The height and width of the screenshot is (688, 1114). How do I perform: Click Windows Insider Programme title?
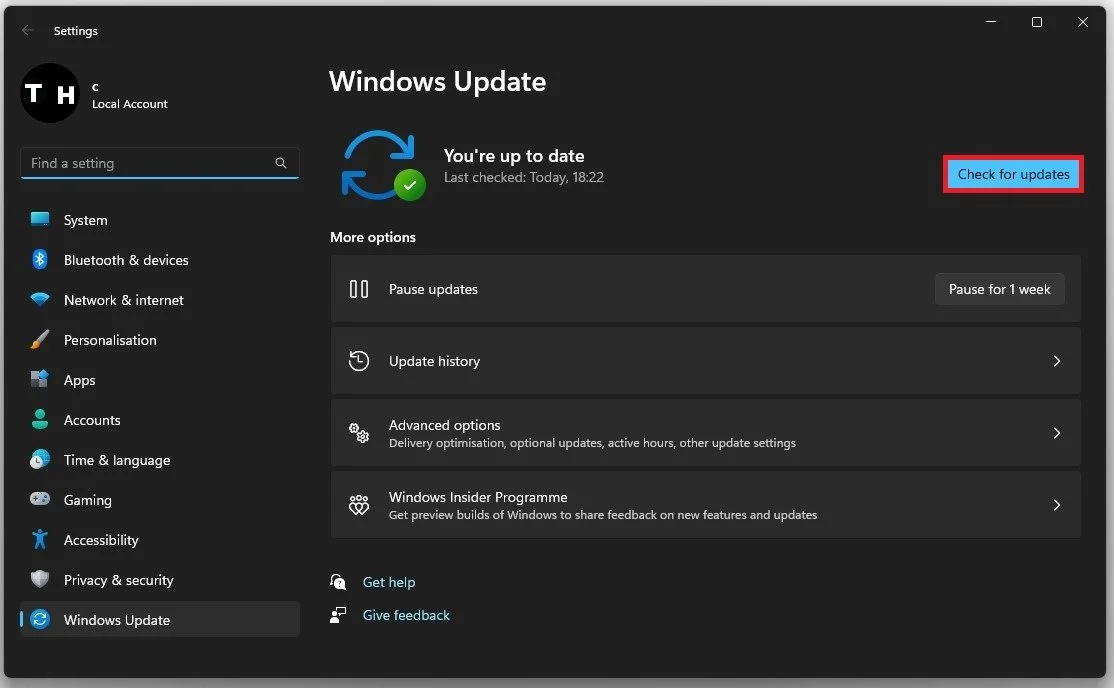coord(477,497)
